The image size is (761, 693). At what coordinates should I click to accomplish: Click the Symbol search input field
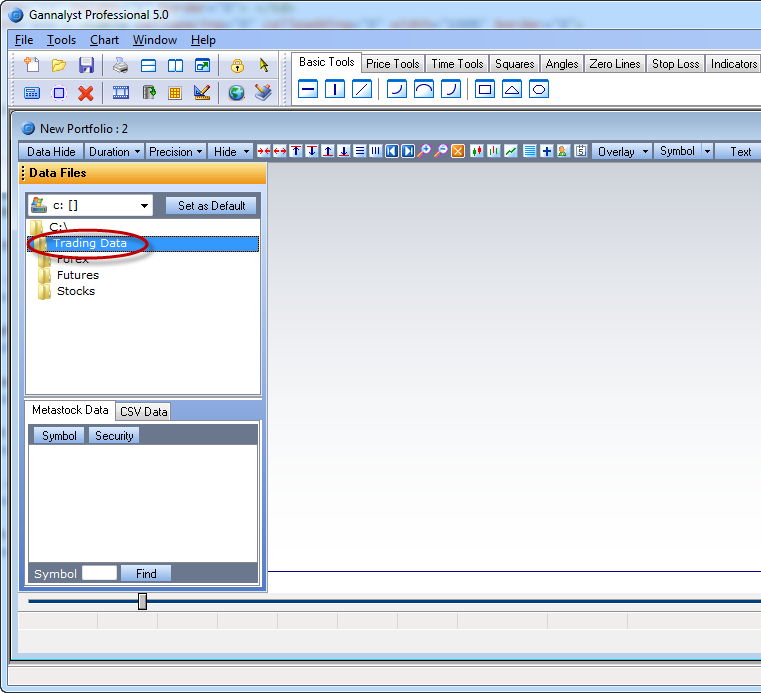pos(99,573)
